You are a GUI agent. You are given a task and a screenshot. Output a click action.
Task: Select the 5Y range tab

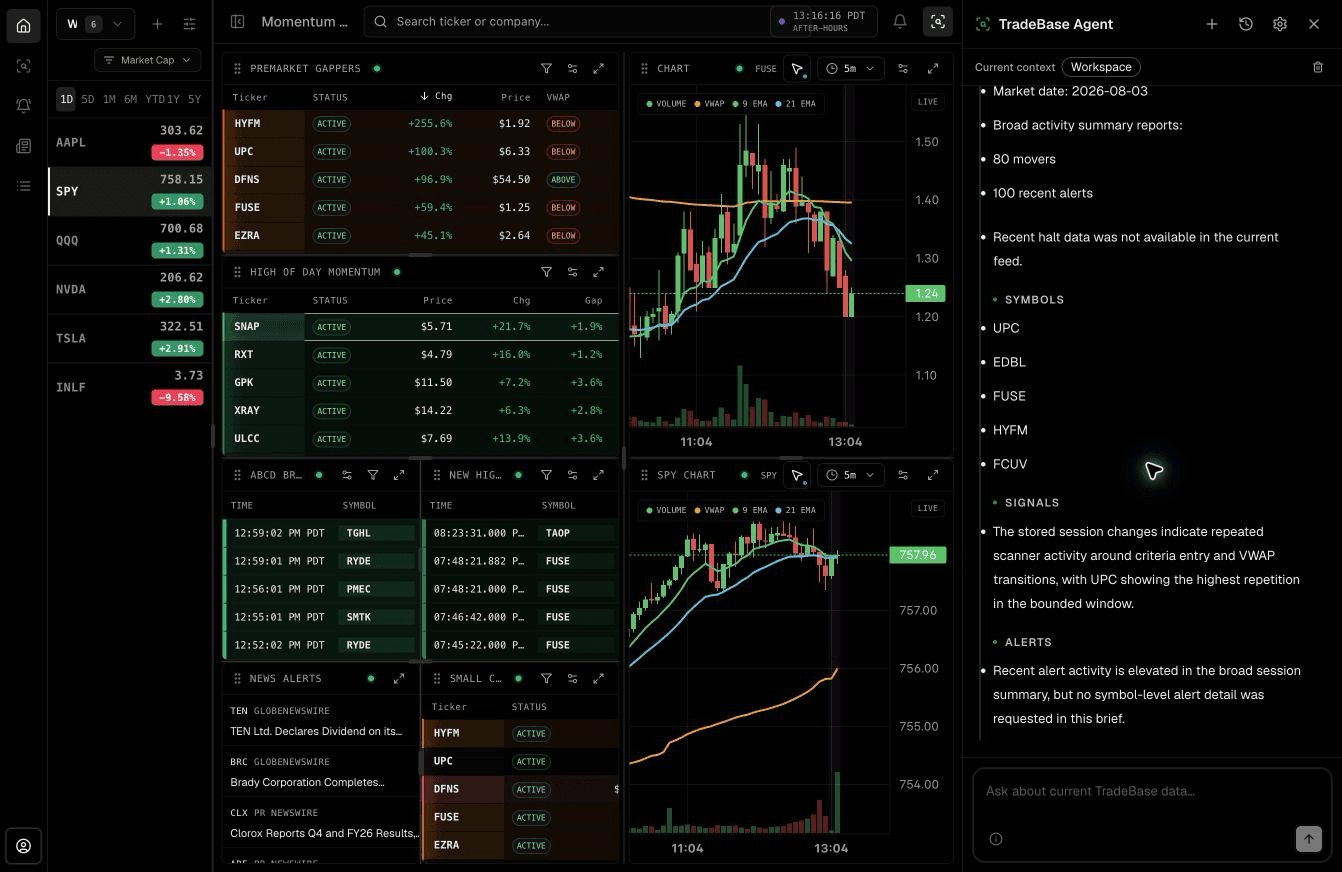[x=194, y=99]
